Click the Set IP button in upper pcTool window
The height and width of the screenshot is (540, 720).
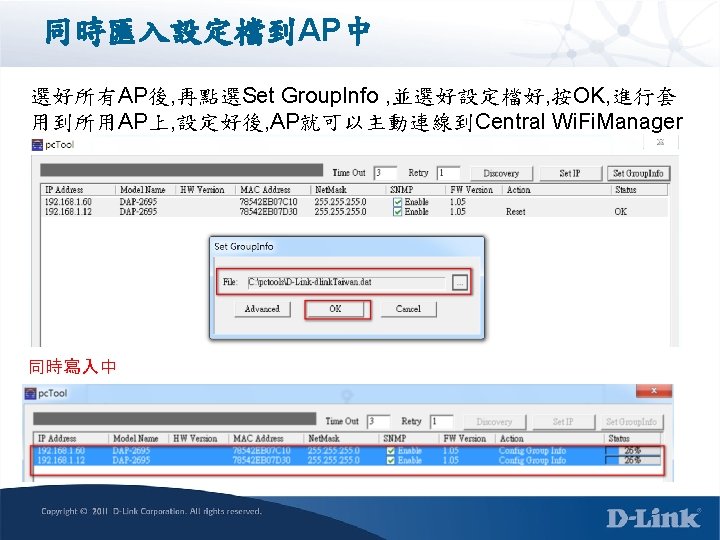click(570, 173)
